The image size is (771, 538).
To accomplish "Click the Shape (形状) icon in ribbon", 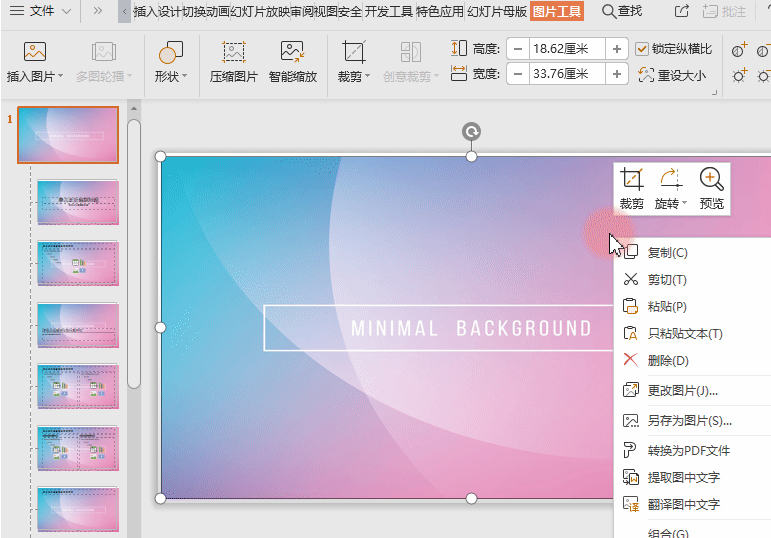I will tap(170, 53).
